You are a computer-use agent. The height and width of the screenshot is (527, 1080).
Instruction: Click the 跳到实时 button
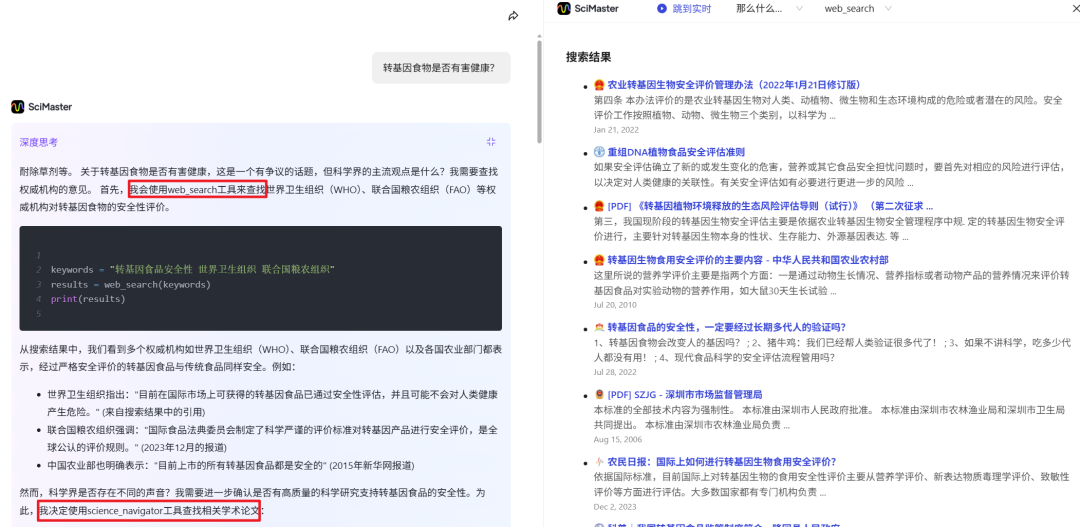(684, 8)
